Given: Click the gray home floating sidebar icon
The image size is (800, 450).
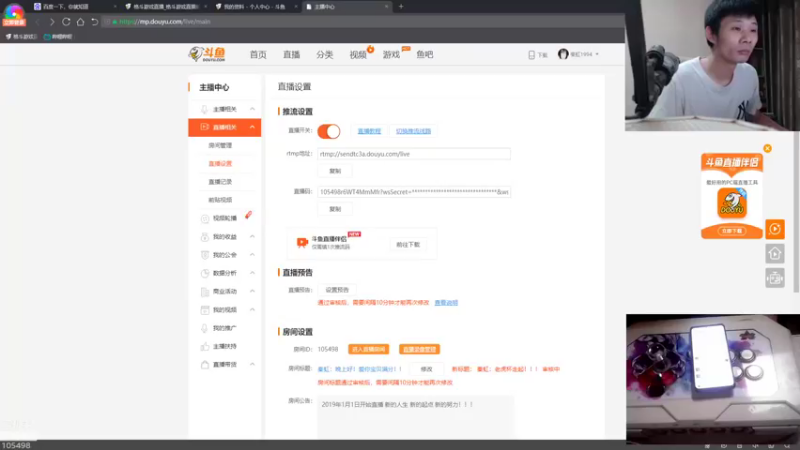Looking at the screenshot, I should pos(775,254).
